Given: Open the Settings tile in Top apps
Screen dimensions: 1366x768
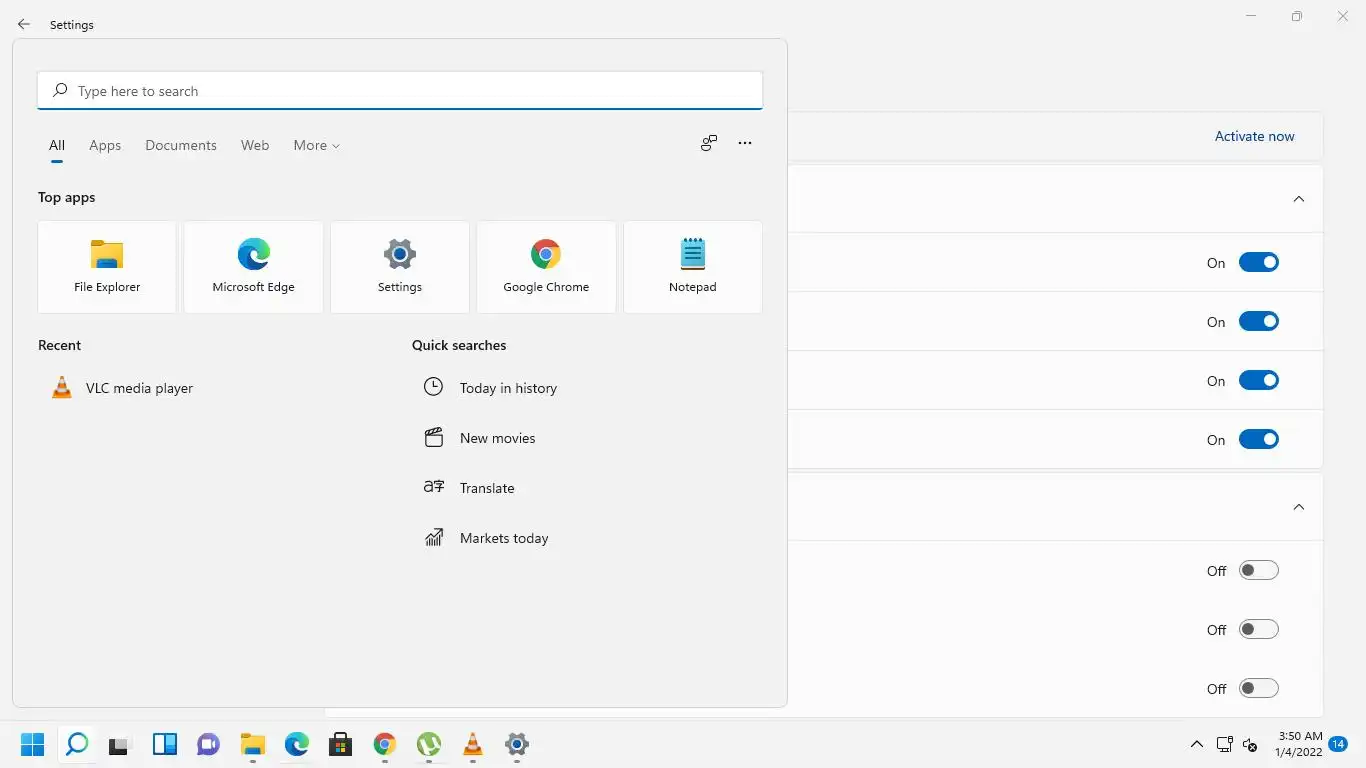Looking at the screenshot, I should click(x=400, y=267).
